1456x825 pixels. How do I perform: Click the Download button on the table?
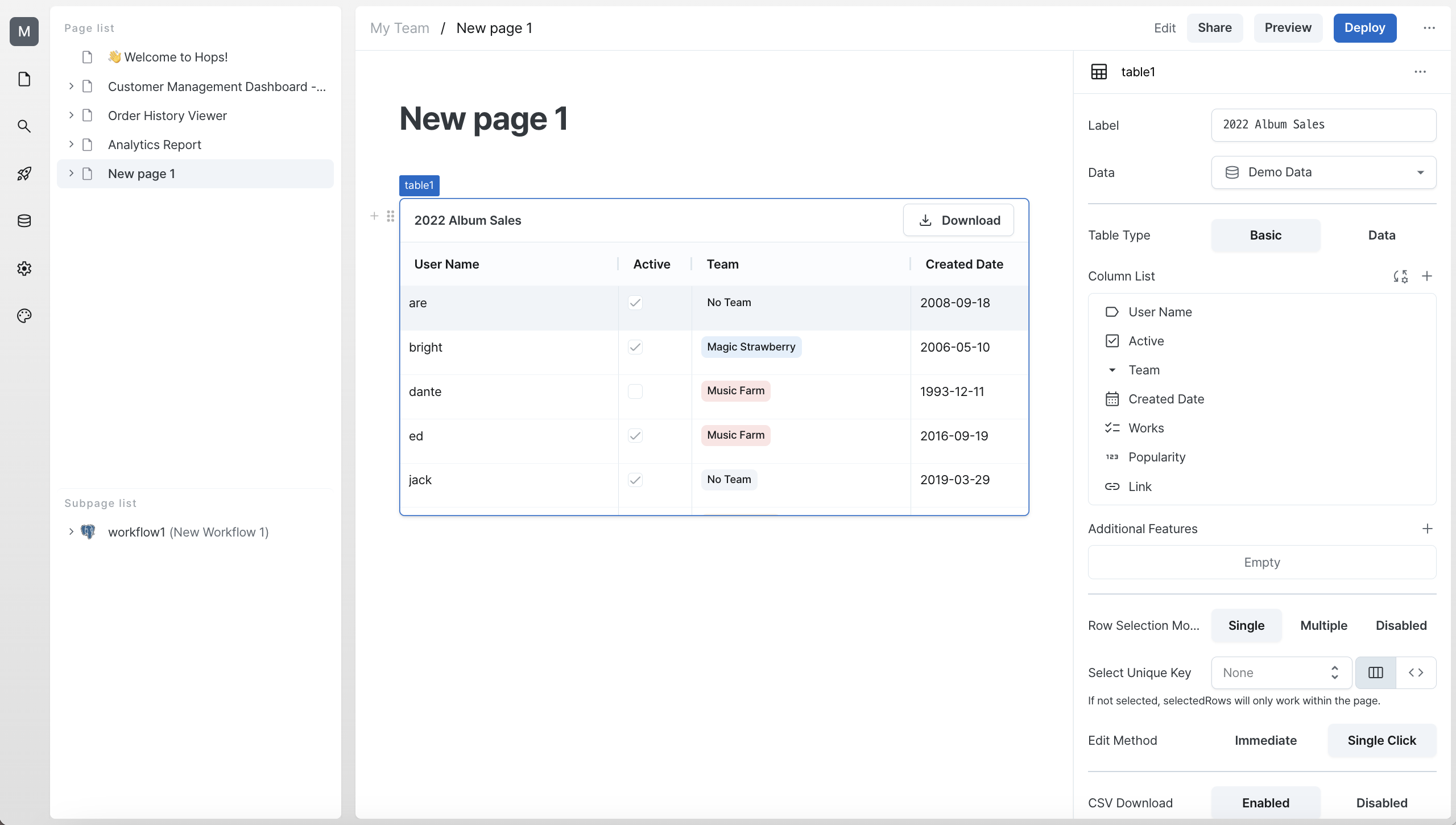pos(958,220)
